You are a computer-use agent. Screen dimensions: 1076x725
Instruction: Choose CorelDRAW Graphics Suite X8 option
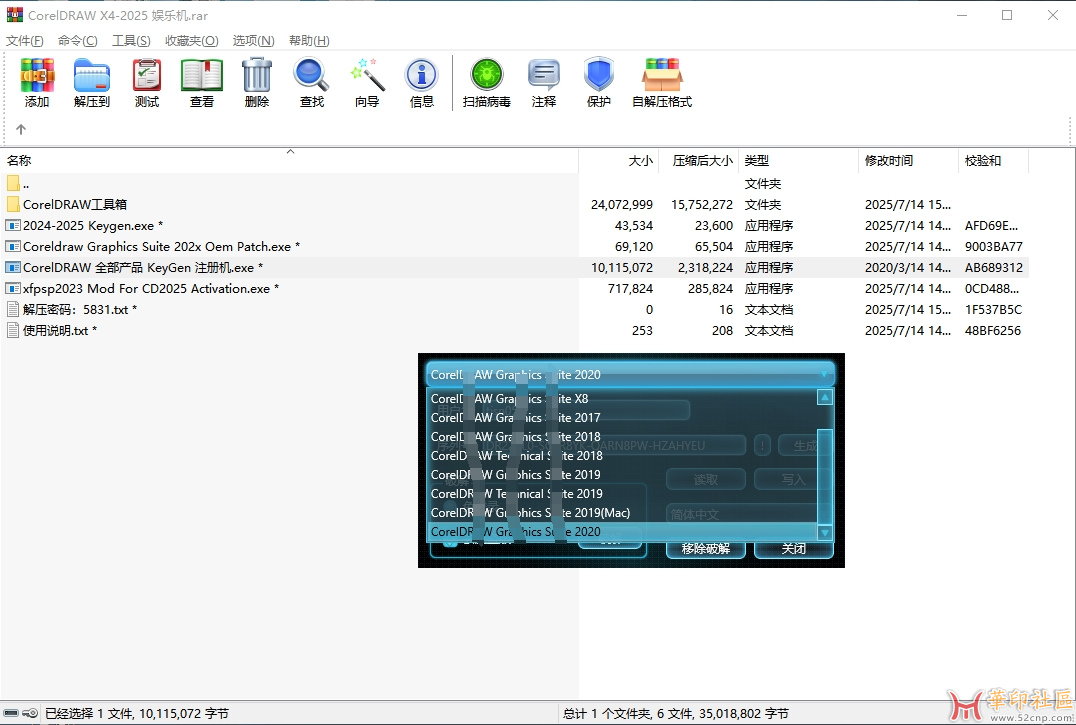click(x=621, y=399)
